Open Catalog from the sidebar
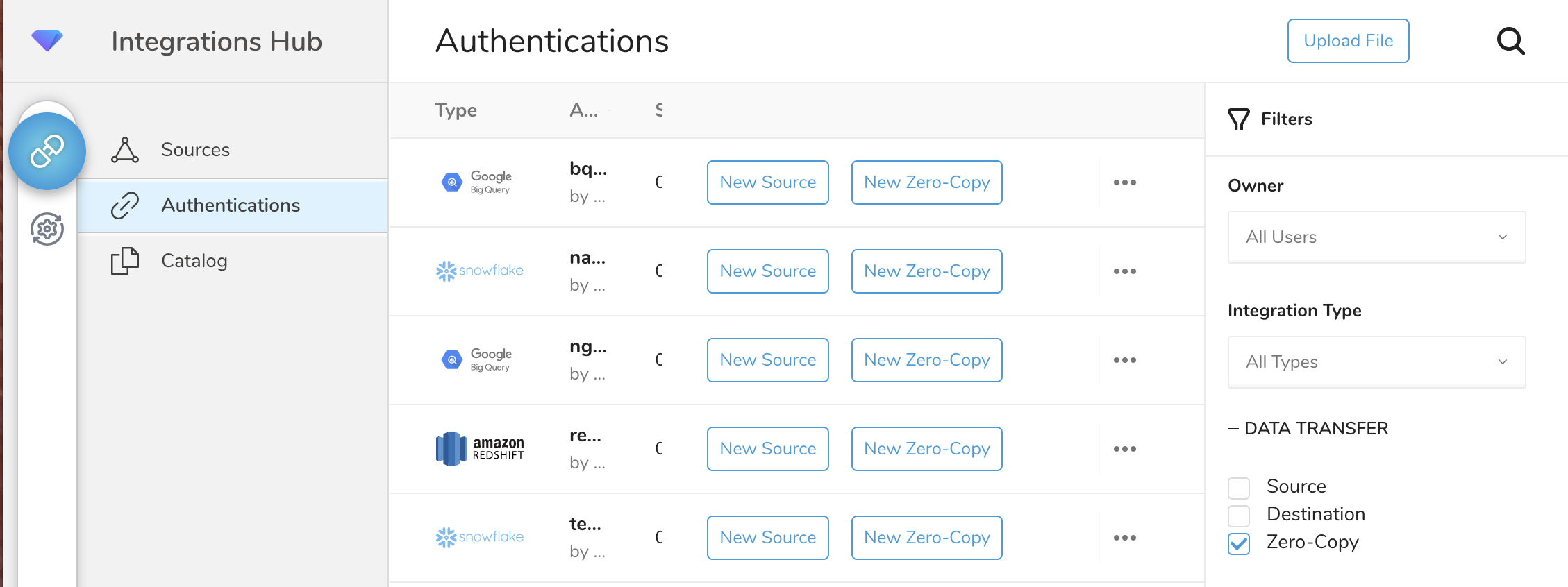This screenshot has width=1568, height=587. (194, 261)
